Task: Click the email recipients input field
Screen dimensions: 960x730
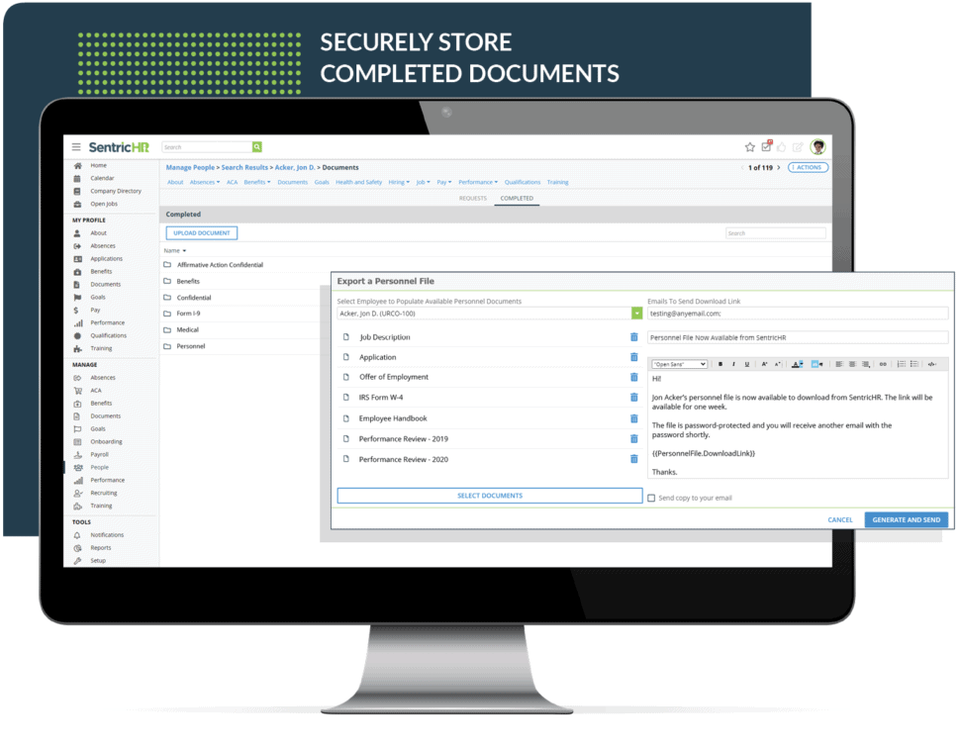Action: click(797, 314)
